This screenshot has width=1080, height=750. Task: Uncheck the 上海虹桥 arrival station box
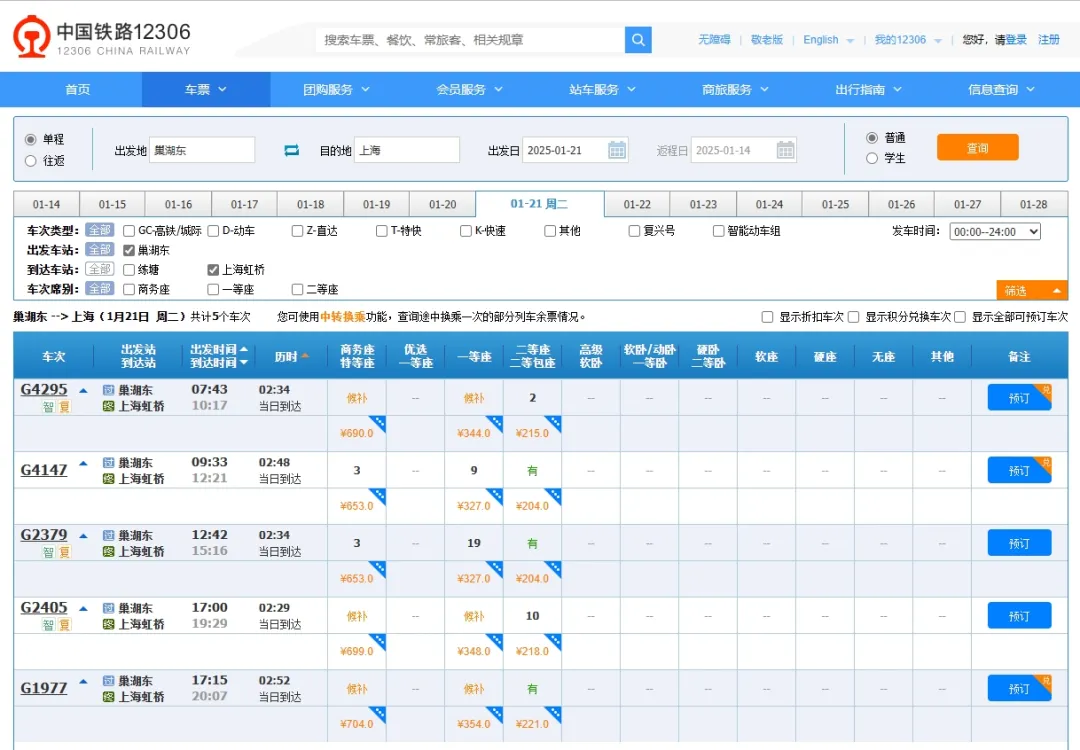pyautogui.click(x=213, y=270)
